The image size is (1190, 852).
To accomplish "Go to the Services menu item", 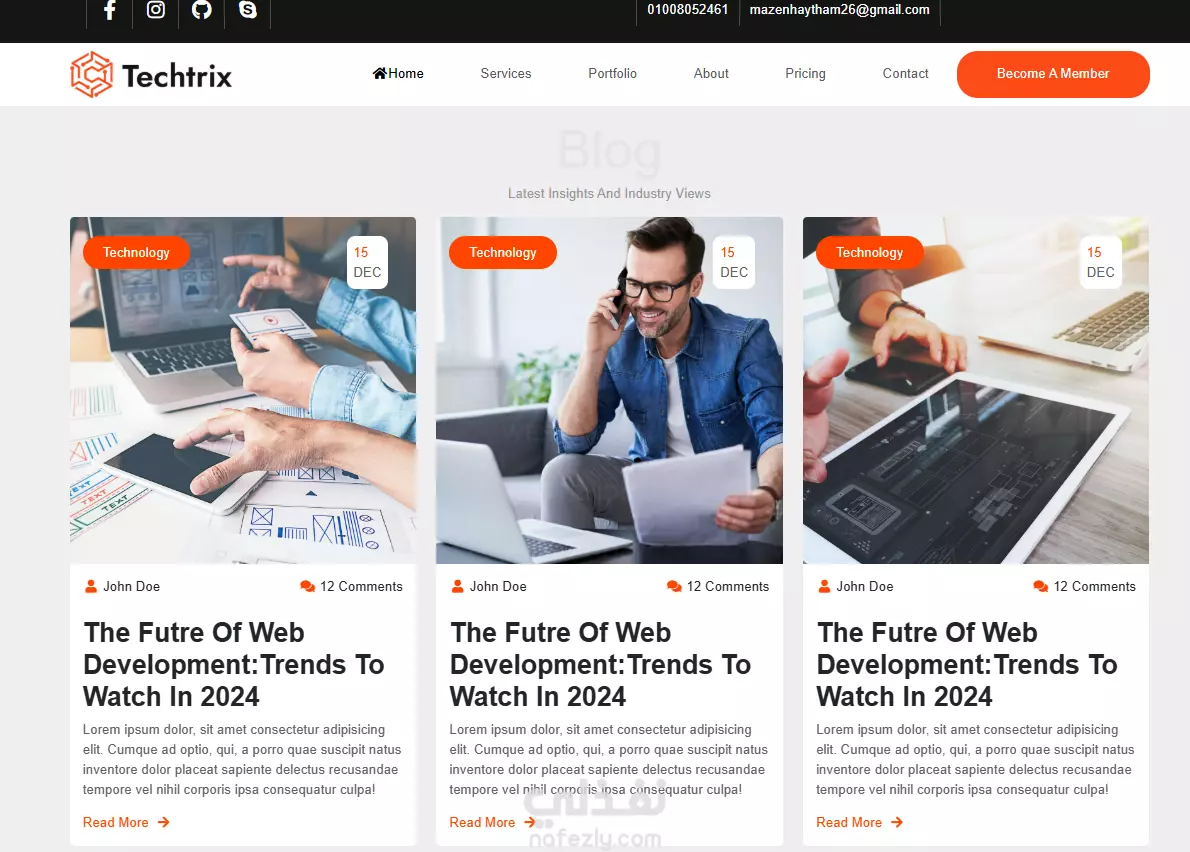I will pos(505,74).
